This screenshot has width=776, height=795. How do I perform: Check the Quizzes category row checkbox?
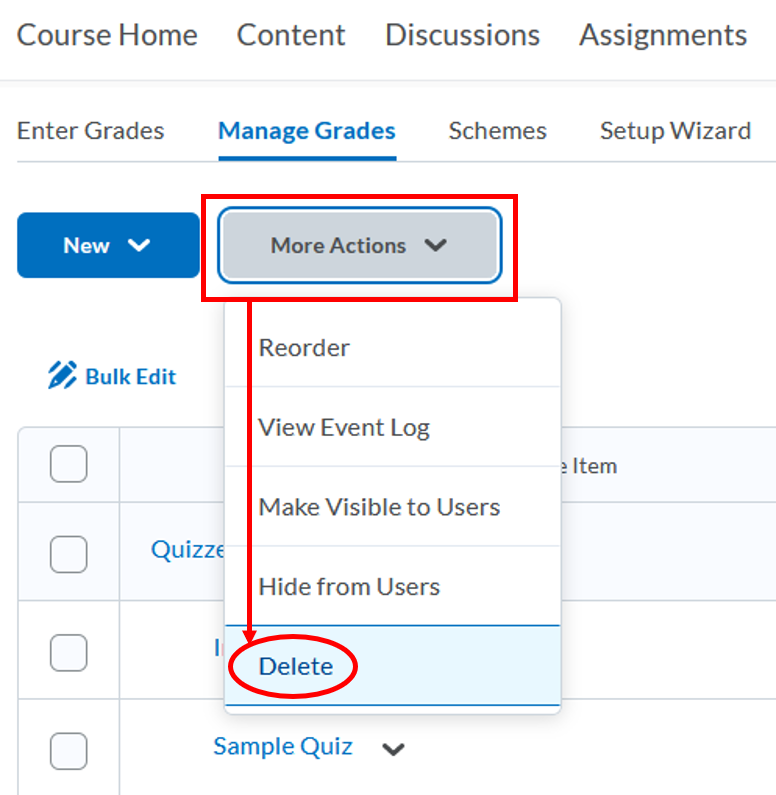pos(68,553)
